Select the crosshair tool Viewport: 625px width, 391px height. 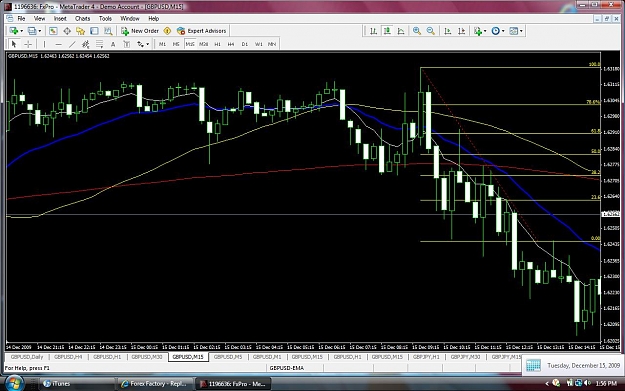28,44
